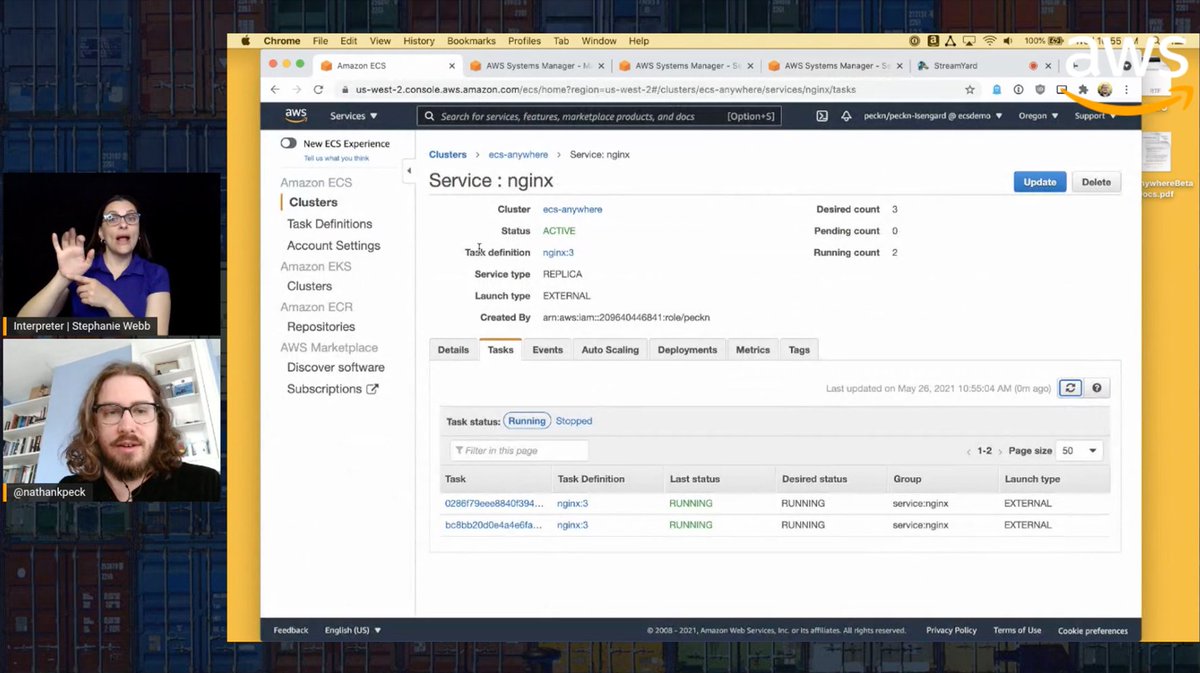The image size is (1200, 673).
Task: Collapse the ECS sidebar with arrow handle
Action: 408,171
